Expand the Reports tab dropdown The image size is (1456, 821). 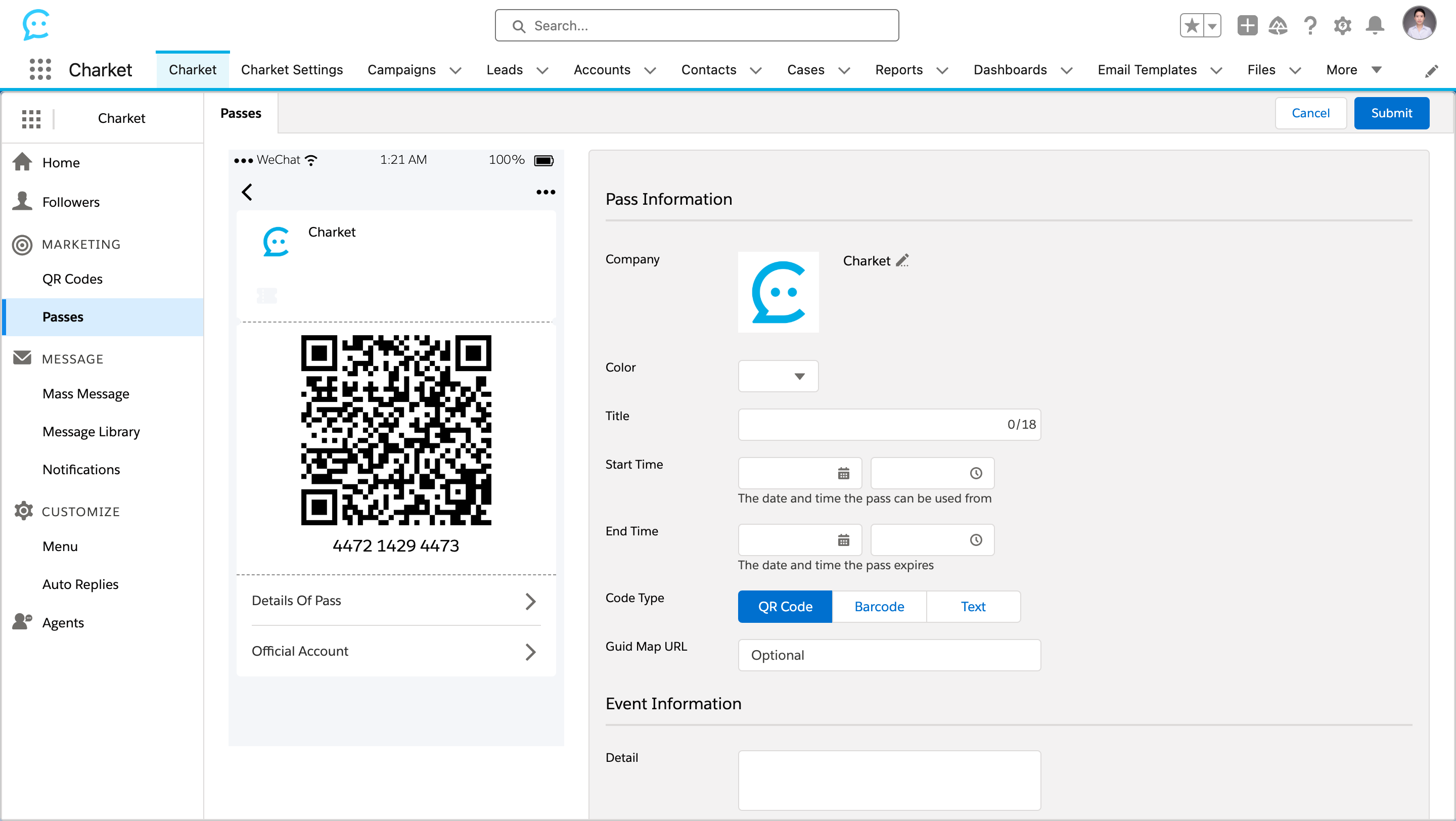pyautogui.click(x=942, y=71)
